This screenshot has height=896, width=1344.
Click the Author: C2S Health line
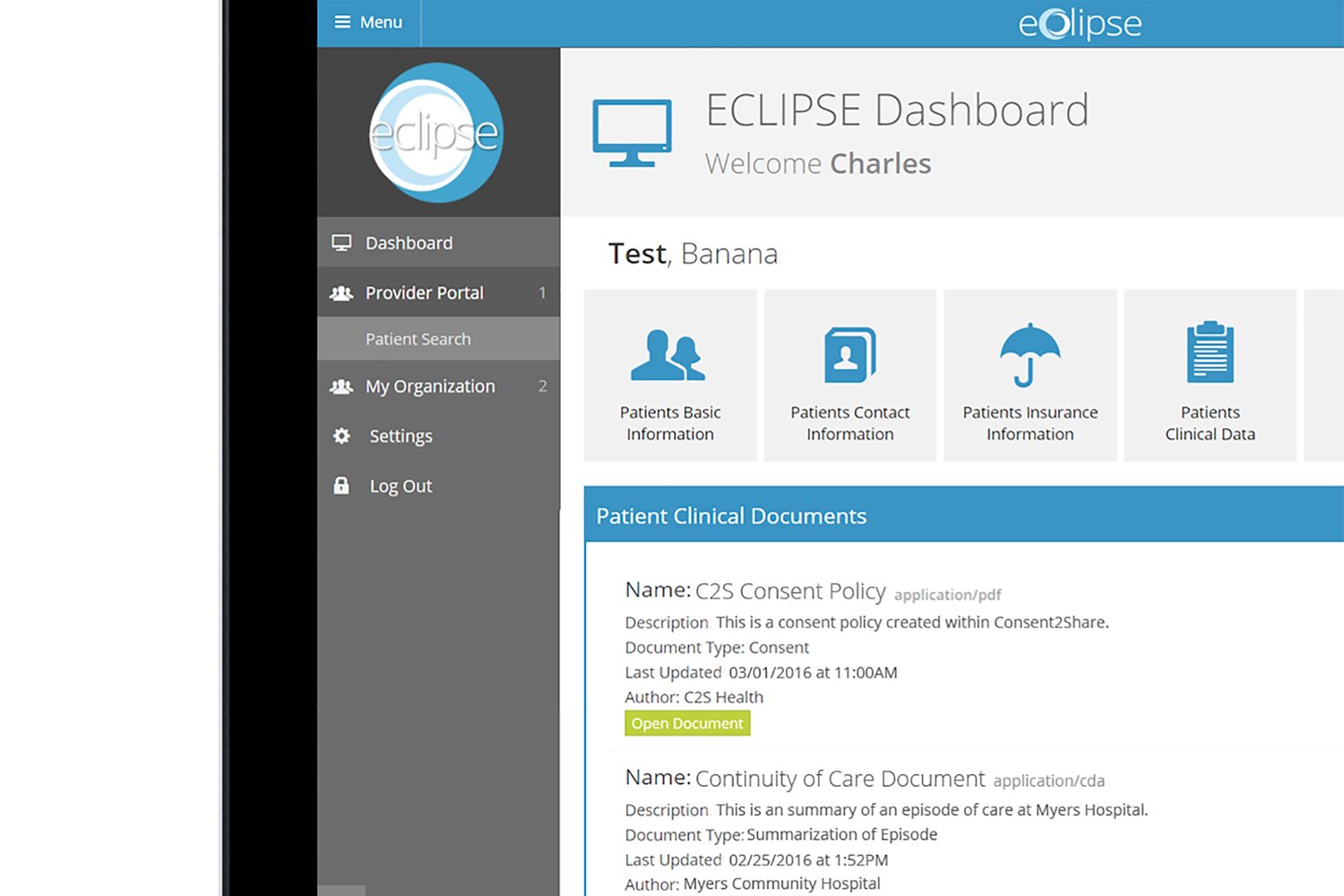(694, 697)
